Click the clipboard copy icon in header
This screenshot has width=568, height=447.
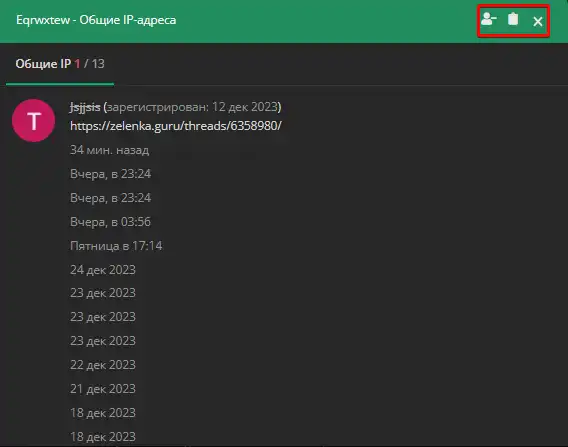(513, 19)
